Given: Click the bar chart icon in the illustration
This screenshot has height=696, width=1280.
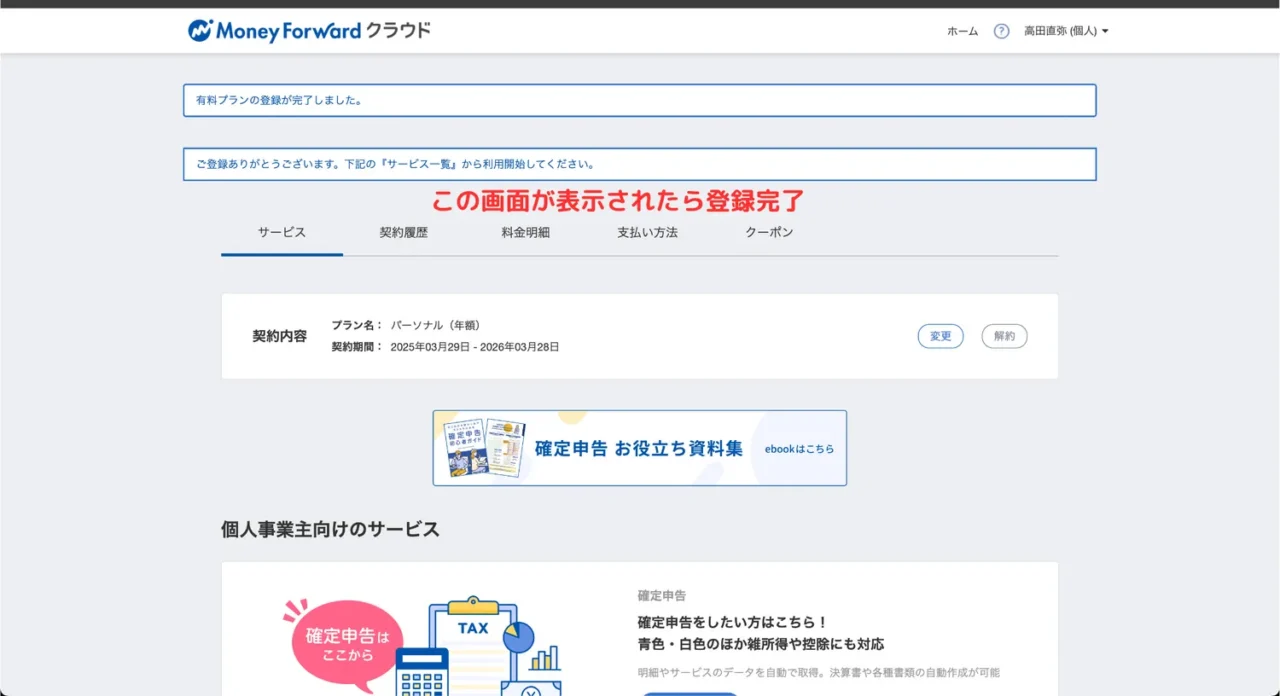Looking at the screenshot, I should (x=545, y=658).
